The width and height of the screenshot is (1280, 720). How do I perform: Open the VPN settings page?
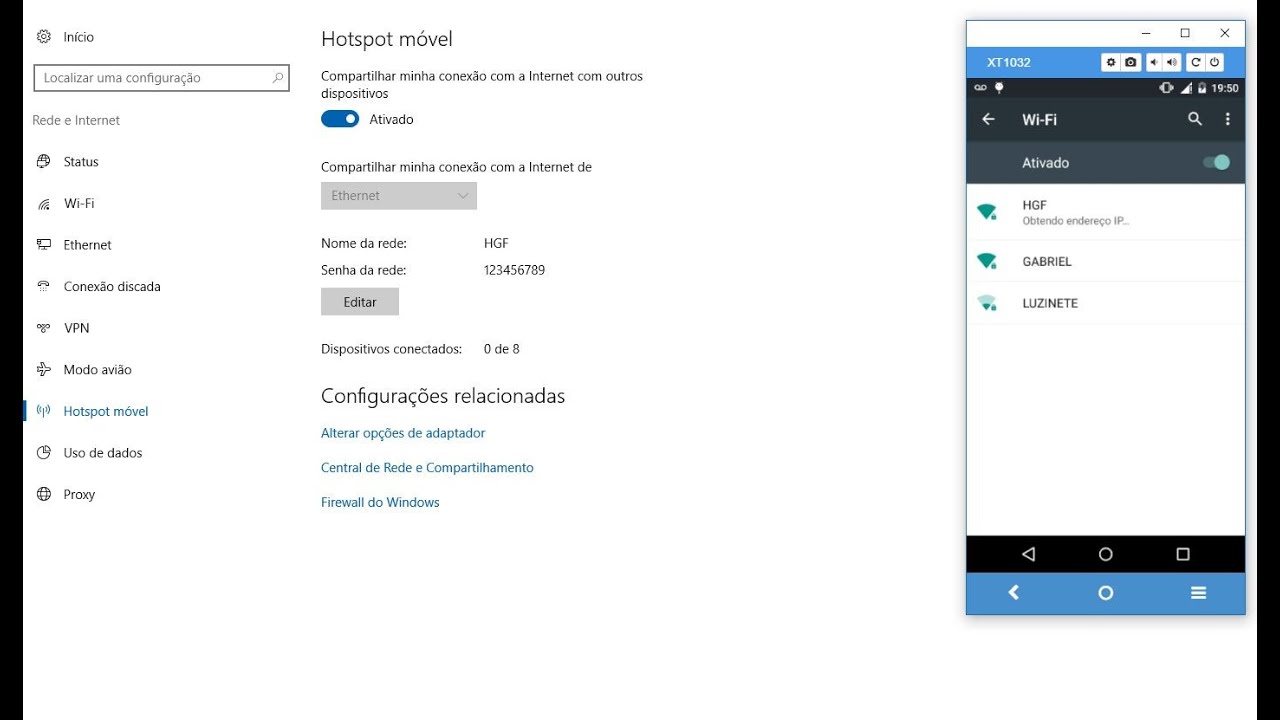tap(76, 328)
